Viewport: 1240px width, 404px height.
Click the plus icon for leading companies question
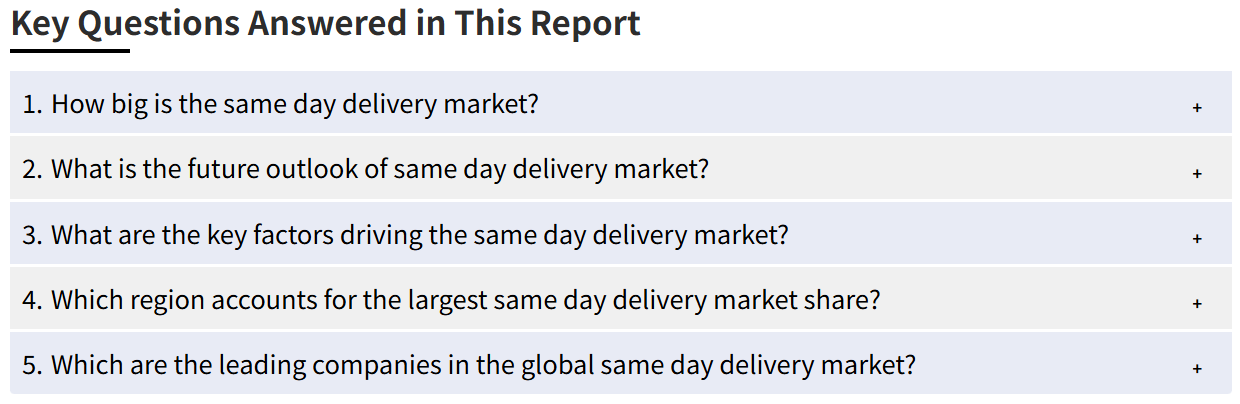(x=1196, y=369)
